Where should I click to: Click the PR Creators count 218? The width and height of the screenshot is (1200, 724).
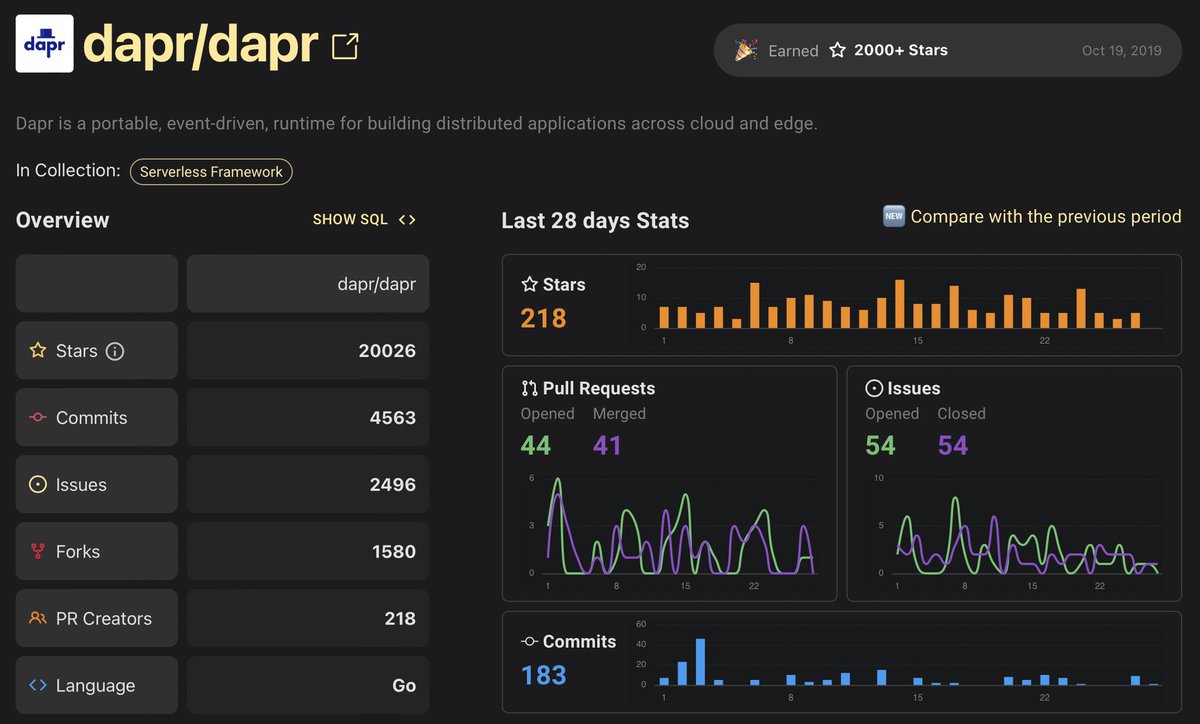pos(400,618)
